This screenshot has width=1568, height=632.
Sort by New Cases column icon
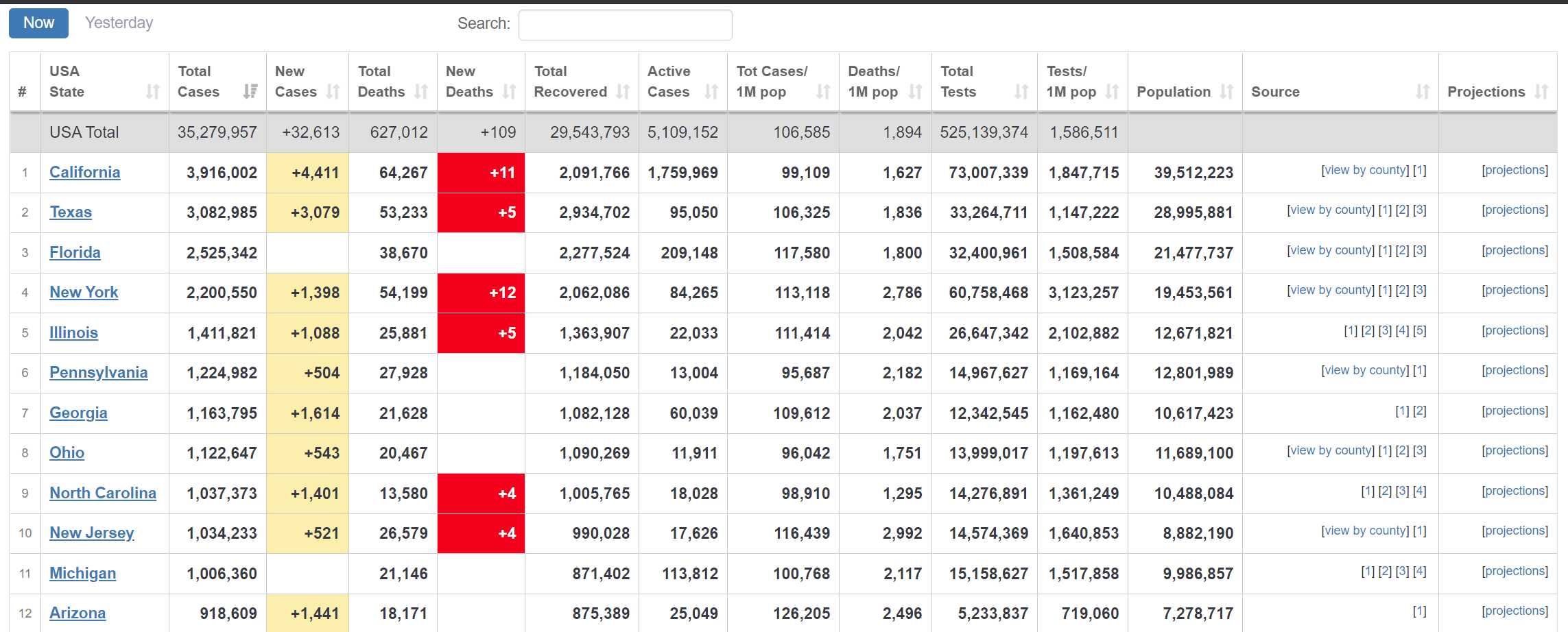(333, 92)
